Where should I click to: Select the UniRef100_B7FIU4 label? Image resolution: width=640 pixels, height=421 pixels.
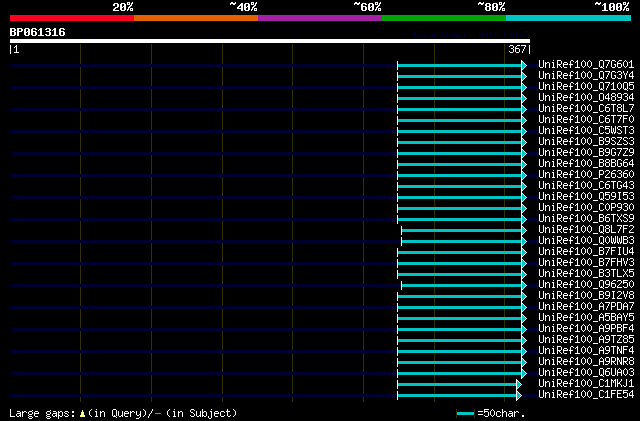[586, 252]
